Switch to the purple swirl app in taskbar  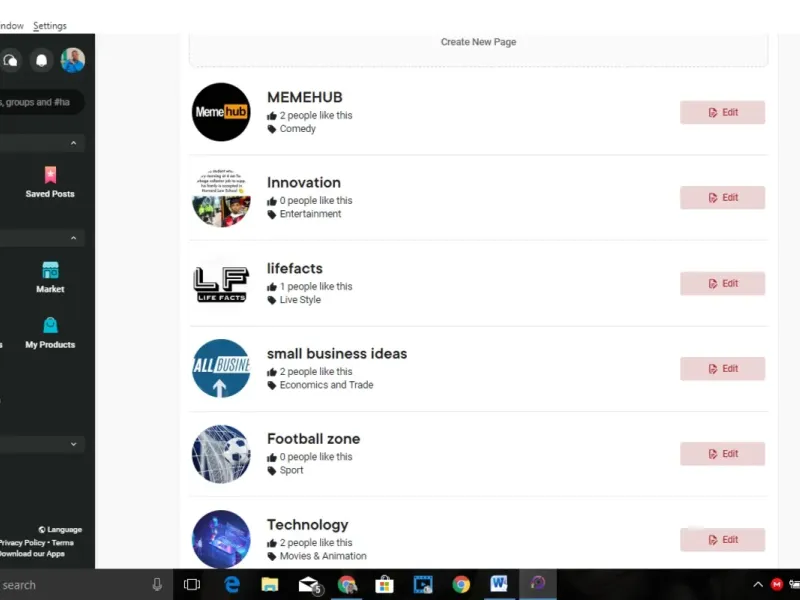[x=537, y=583]
